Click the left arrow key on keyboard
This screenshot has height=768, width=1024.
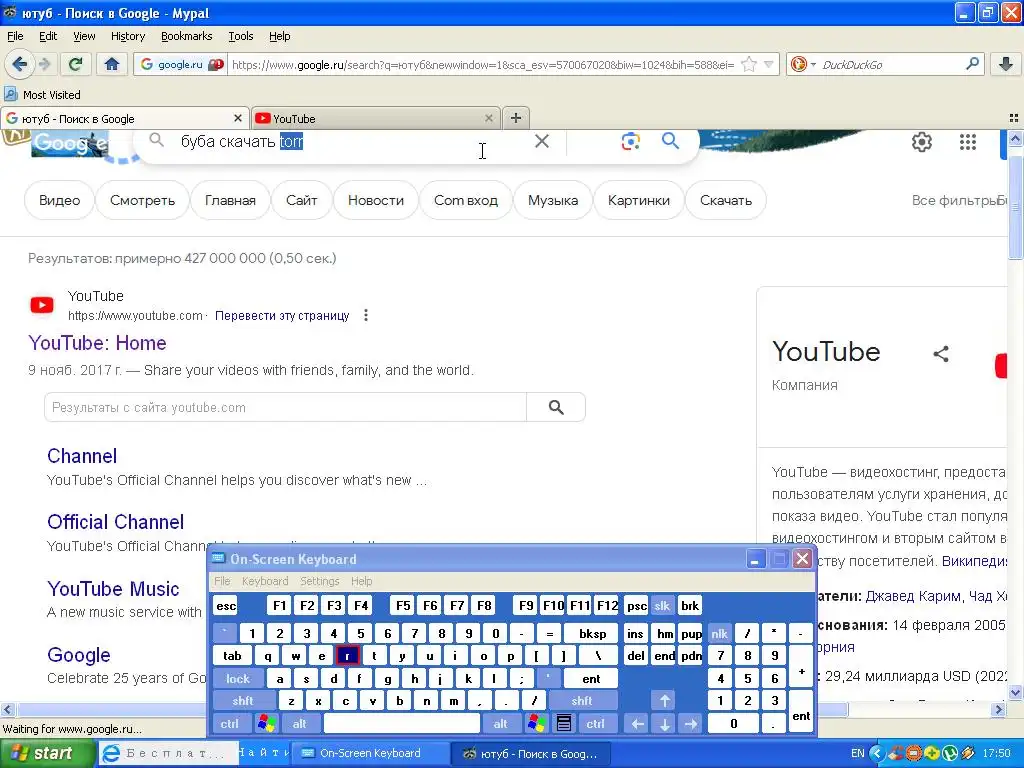[637, 724]
